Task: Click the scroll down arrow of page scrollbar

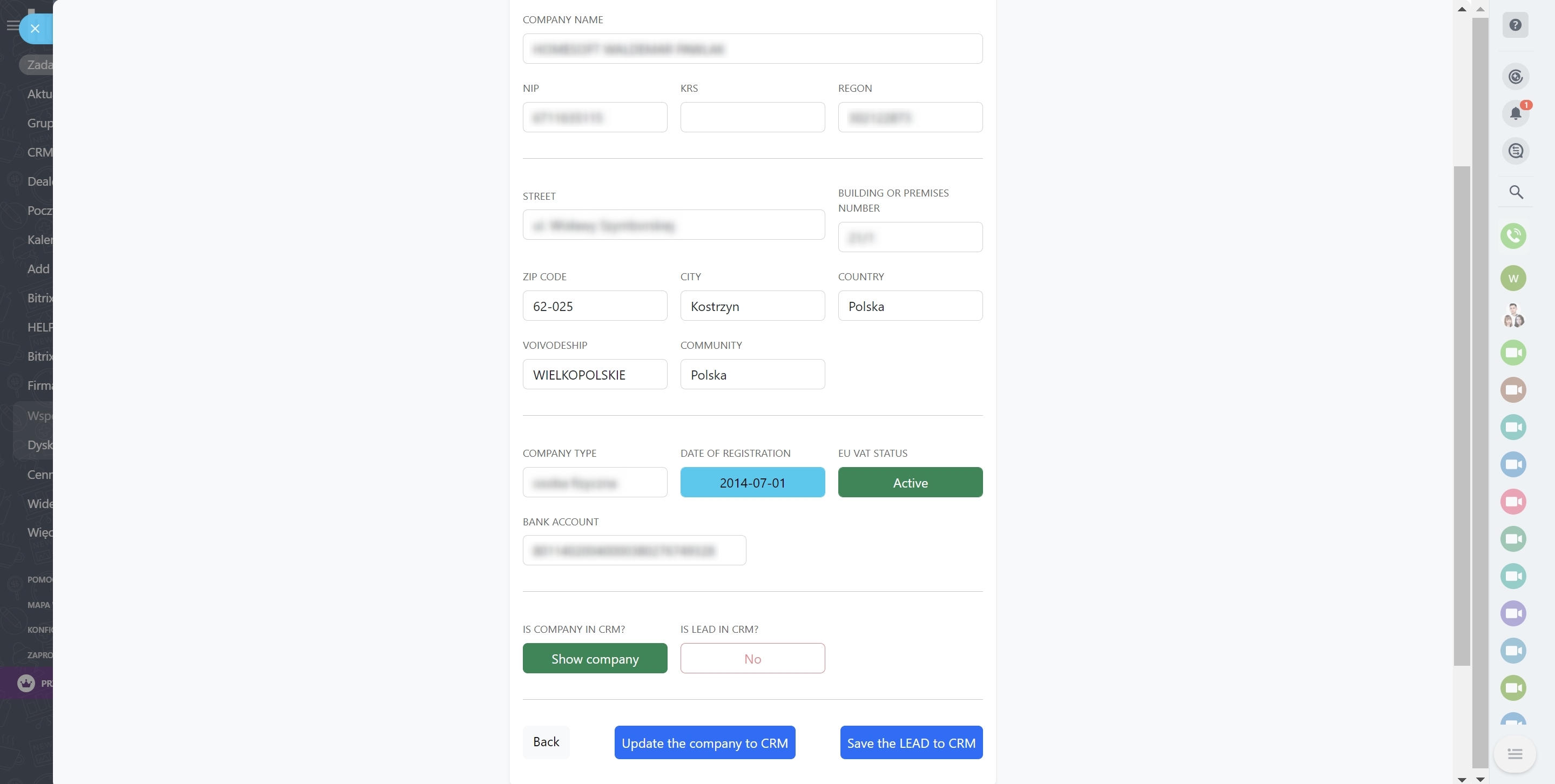Action: tap(1479, 779)
